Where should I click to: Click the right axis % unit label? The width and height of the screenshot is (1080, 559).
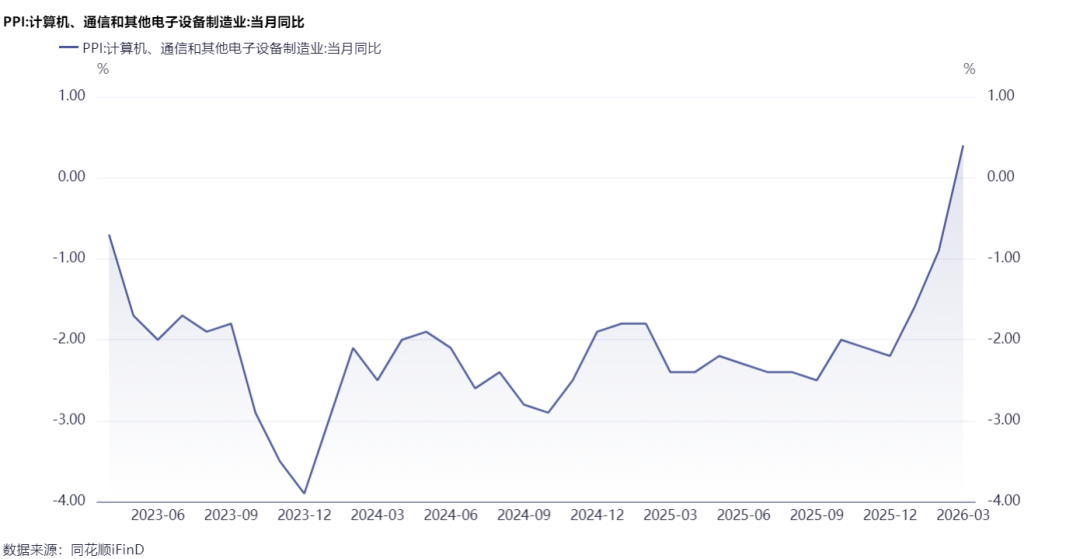coord(969,69)
